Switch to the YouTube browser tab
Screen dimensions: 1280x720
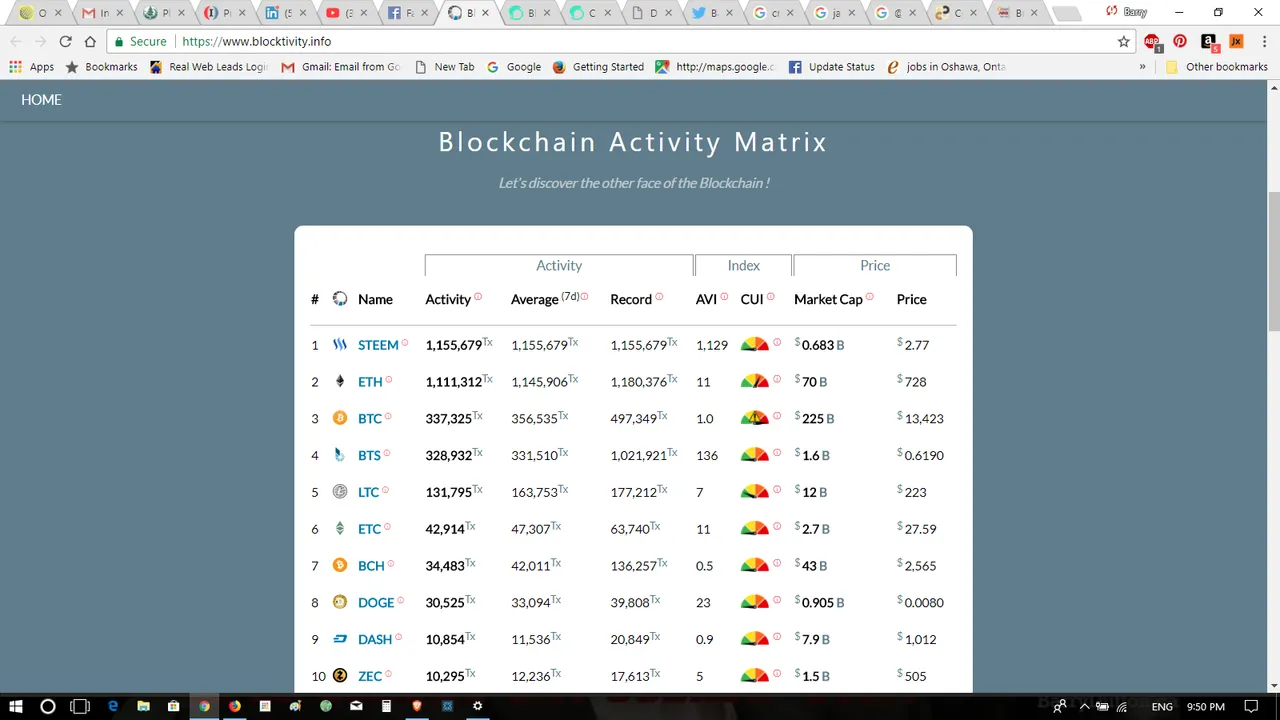point(345,13)
